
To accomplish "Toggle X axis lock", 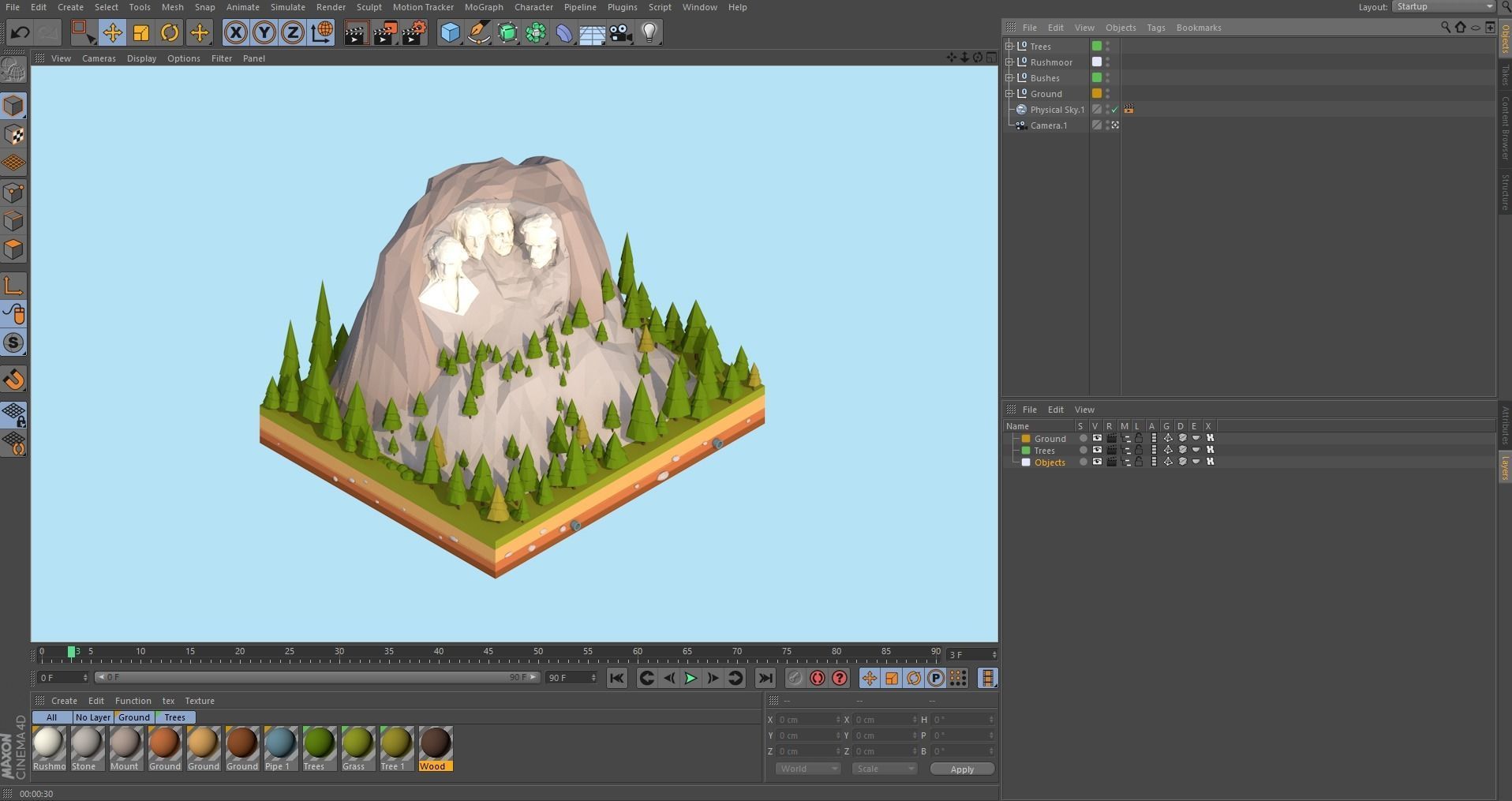I will (235, 32).
